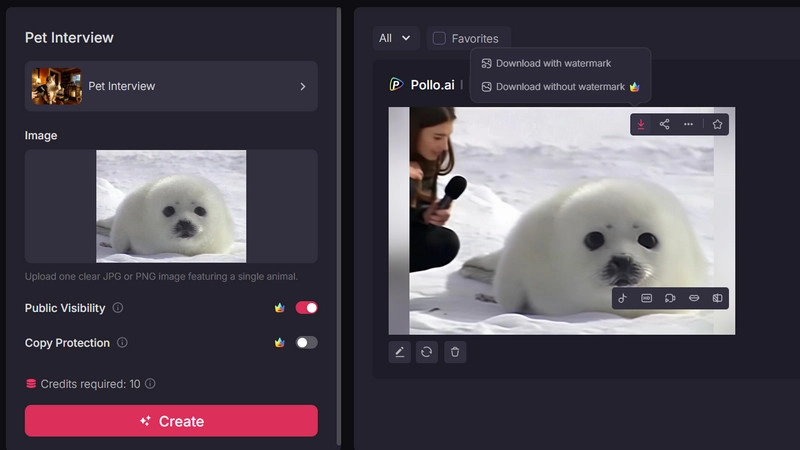Click the regenerate icon below the video
This screenshot has width=800, height=450.
click(x=427, y=352)
